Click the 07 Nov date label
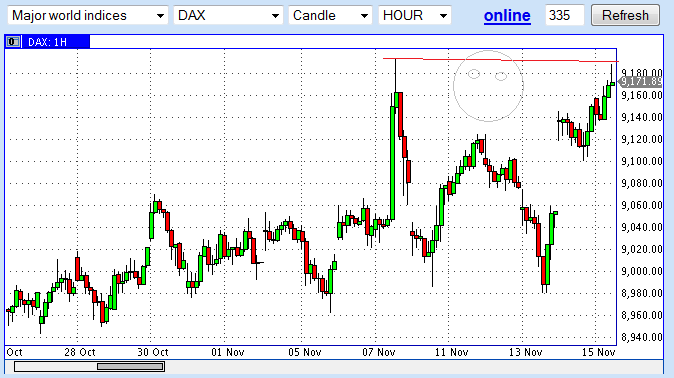Screen dimensions: 674x378 click(x=378, y=353)
